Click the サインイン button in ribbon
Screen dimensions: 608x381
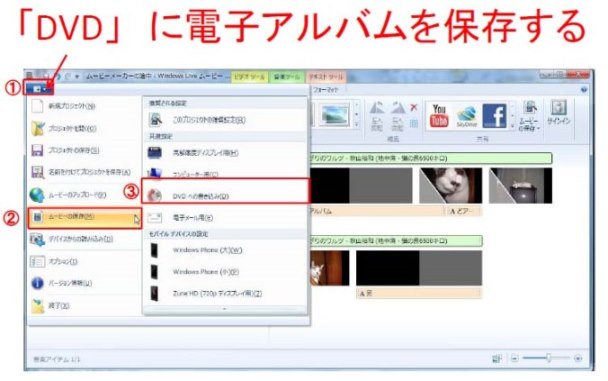pos(558,113)
